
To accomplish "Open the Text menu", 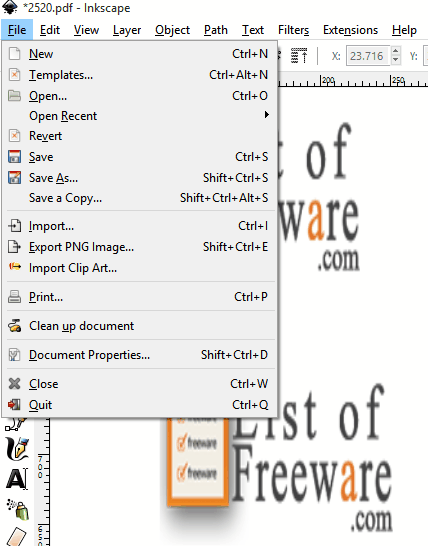I will (253, 30).
